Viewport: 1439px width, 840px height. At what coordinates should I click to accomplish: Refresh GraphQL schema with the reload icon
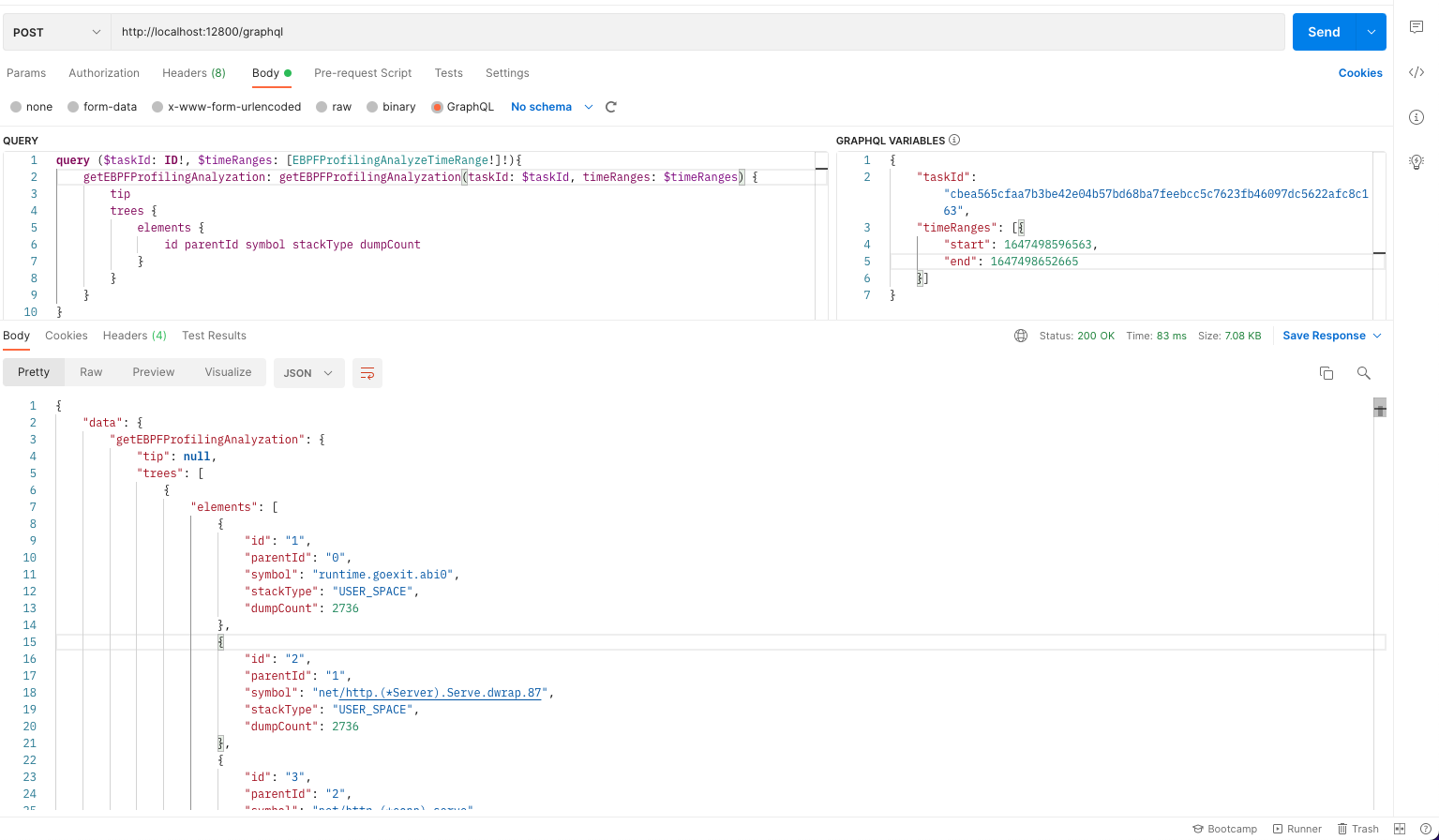tap(611, 107)
